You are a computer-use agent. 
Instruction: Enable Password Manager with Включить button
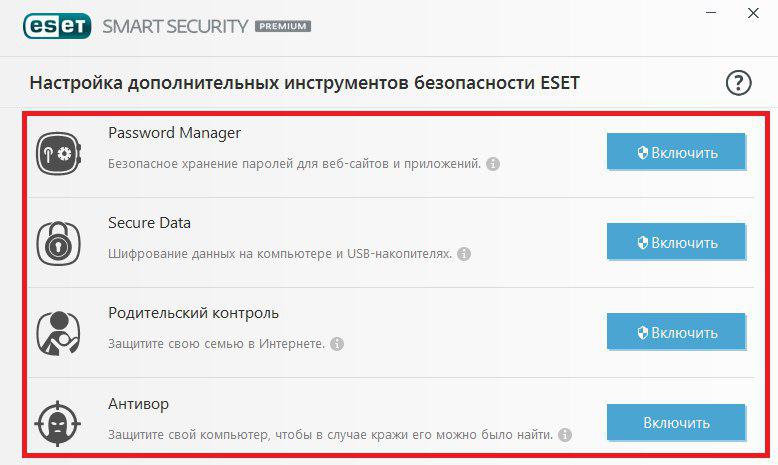(x=676, y=151)
